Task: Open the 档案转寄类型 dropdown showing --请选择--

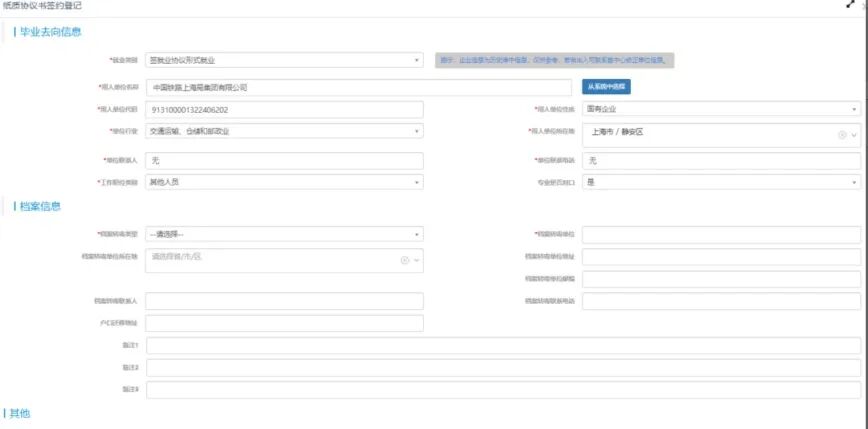Action: [285, 234]
